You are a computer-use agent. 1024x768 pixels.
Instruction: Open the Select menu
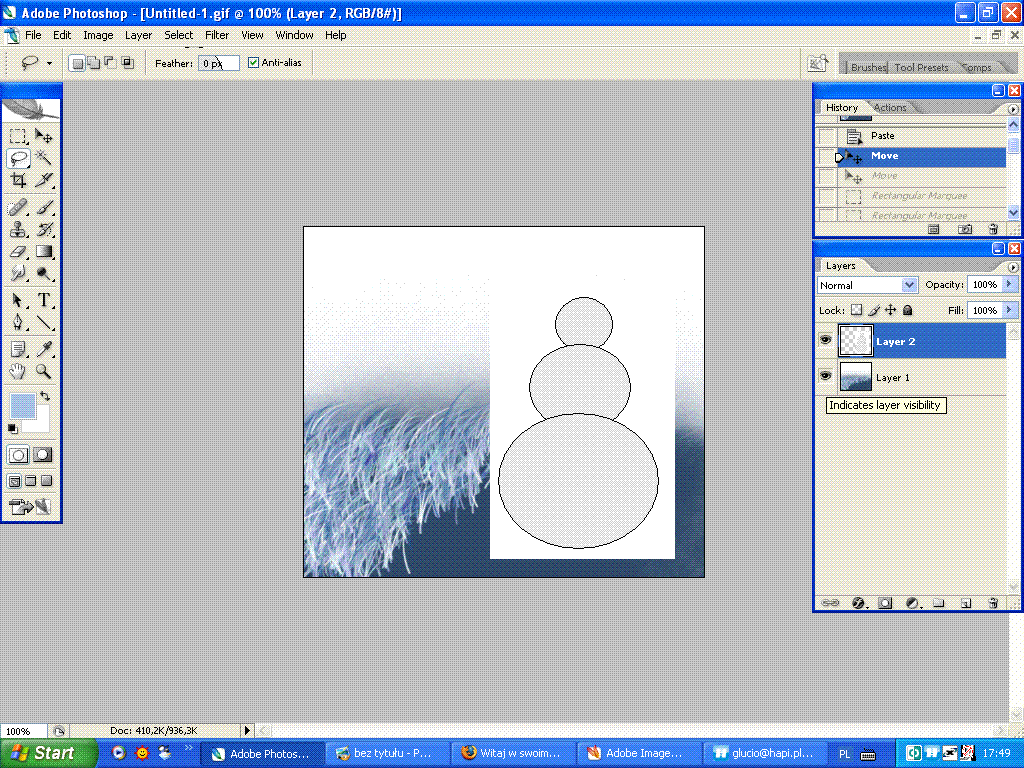pyautogui.click(x=178, y=35)
